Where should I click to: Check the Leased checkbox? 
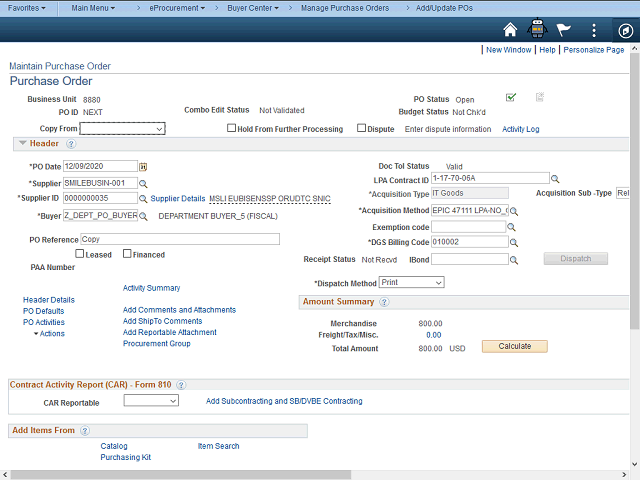click(80, 255)
